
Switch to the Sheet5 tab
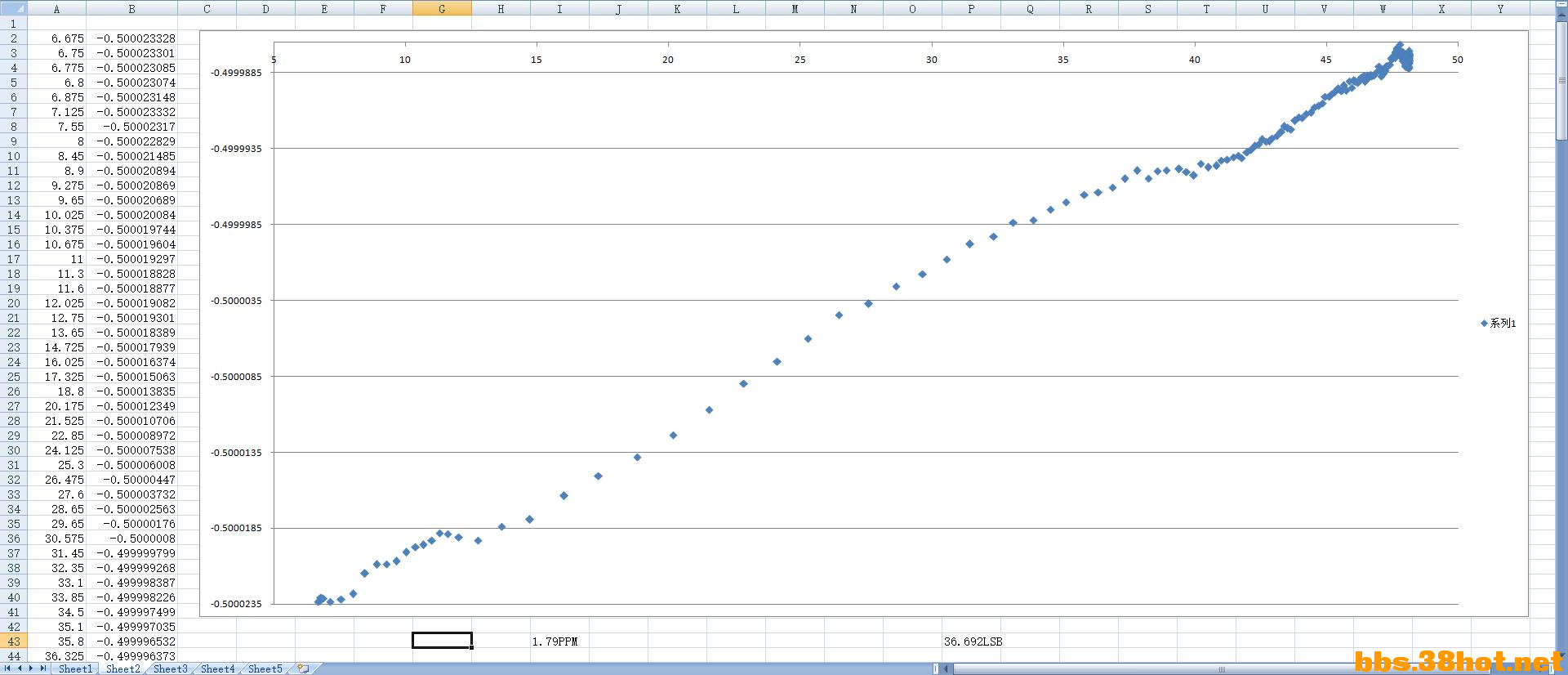265,668
